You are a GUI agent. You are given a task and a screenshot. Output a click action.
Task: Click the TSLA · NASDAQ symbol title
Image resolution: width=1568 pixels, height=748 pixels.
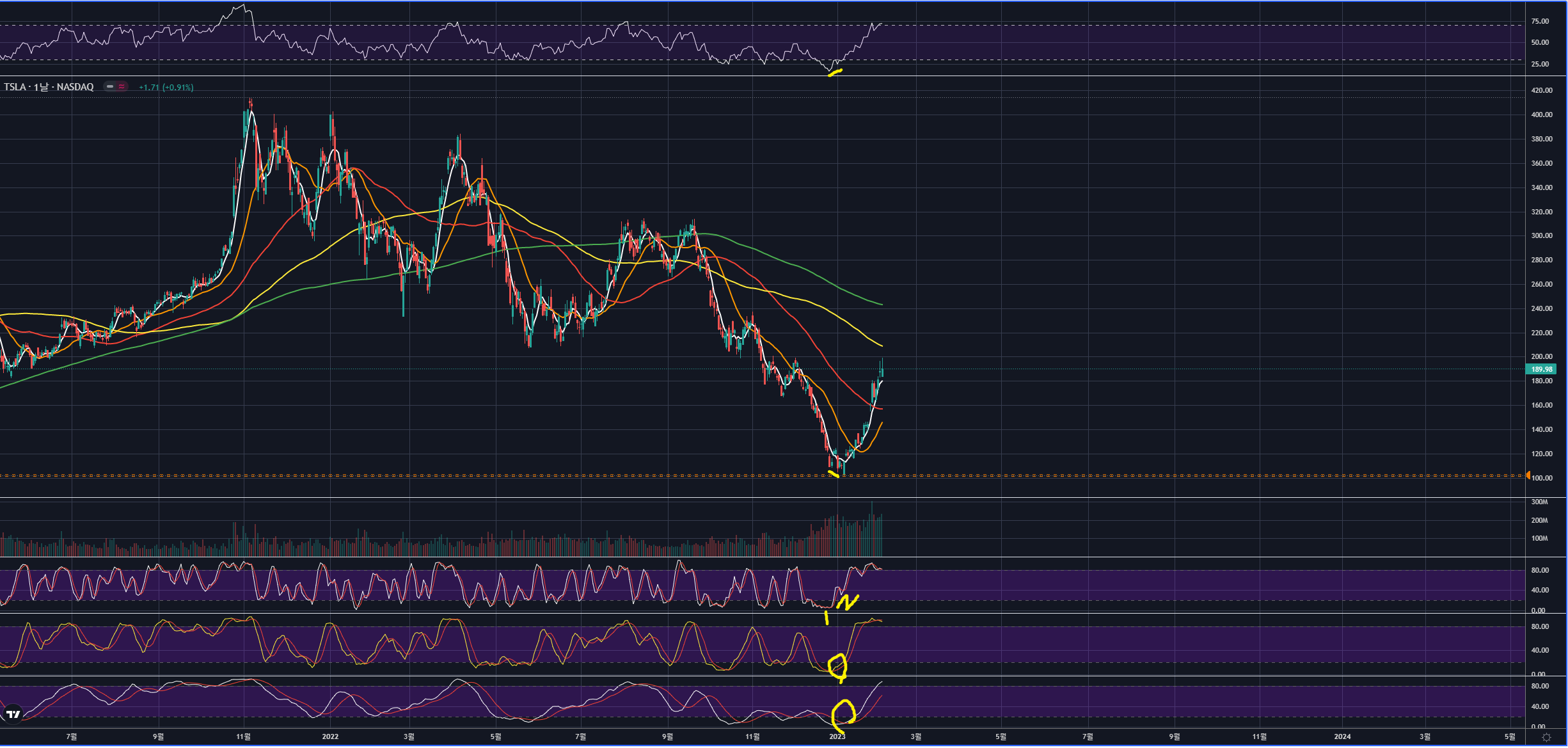click(x=49, y=87)
